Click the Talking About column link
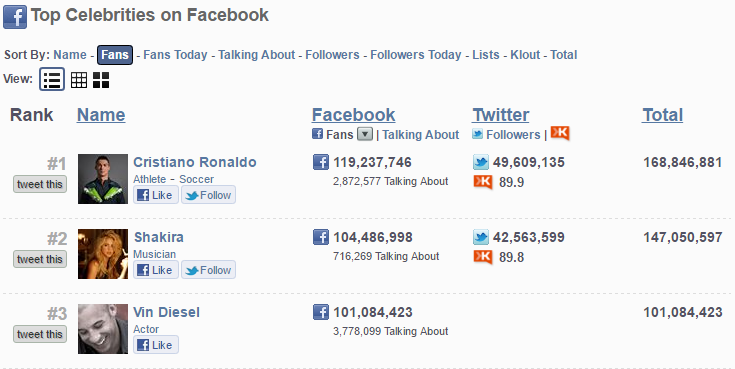 click(x=420, y=135)
